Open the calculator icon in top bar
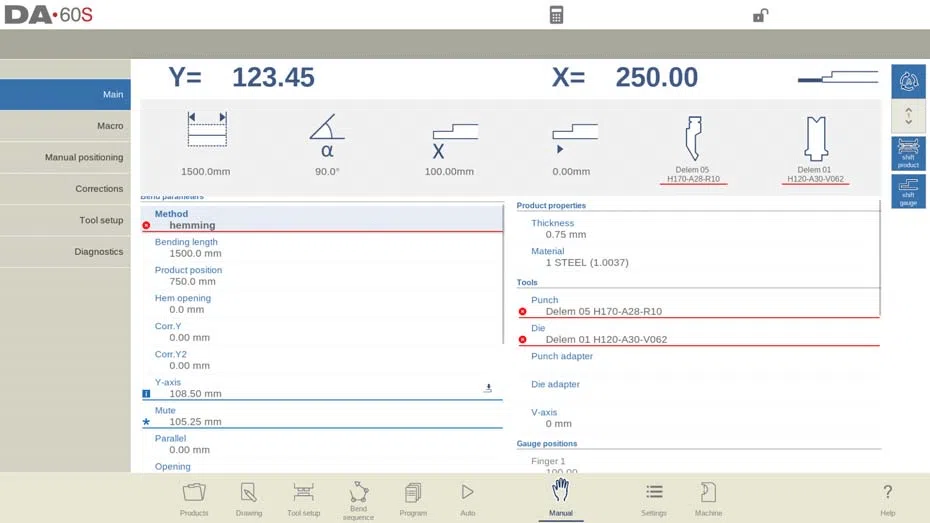 tap(556, 15)
